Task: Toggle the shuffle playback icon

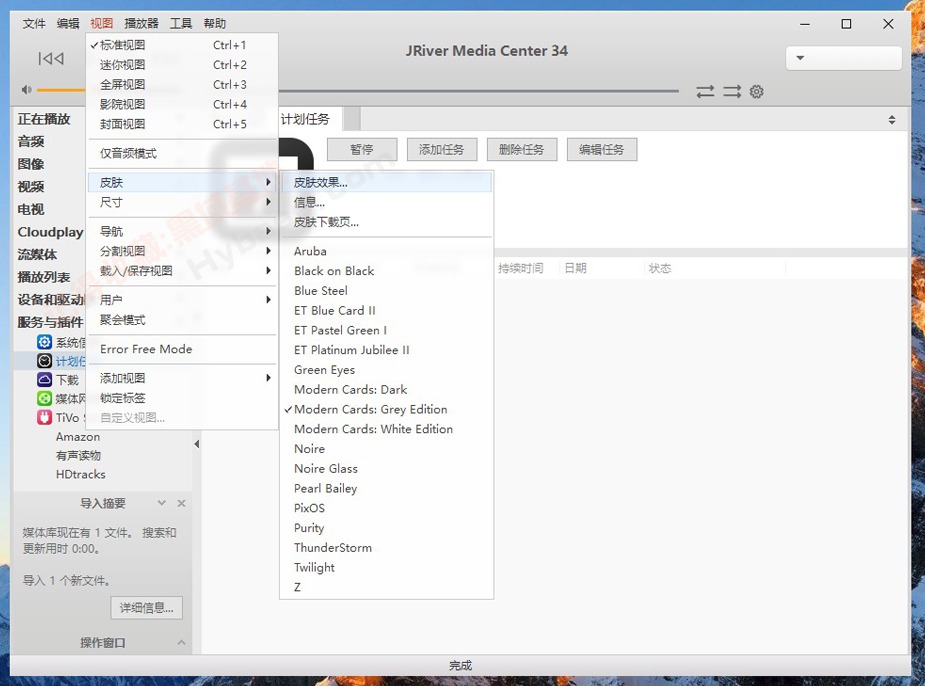Action: click(x=732, y=91)
